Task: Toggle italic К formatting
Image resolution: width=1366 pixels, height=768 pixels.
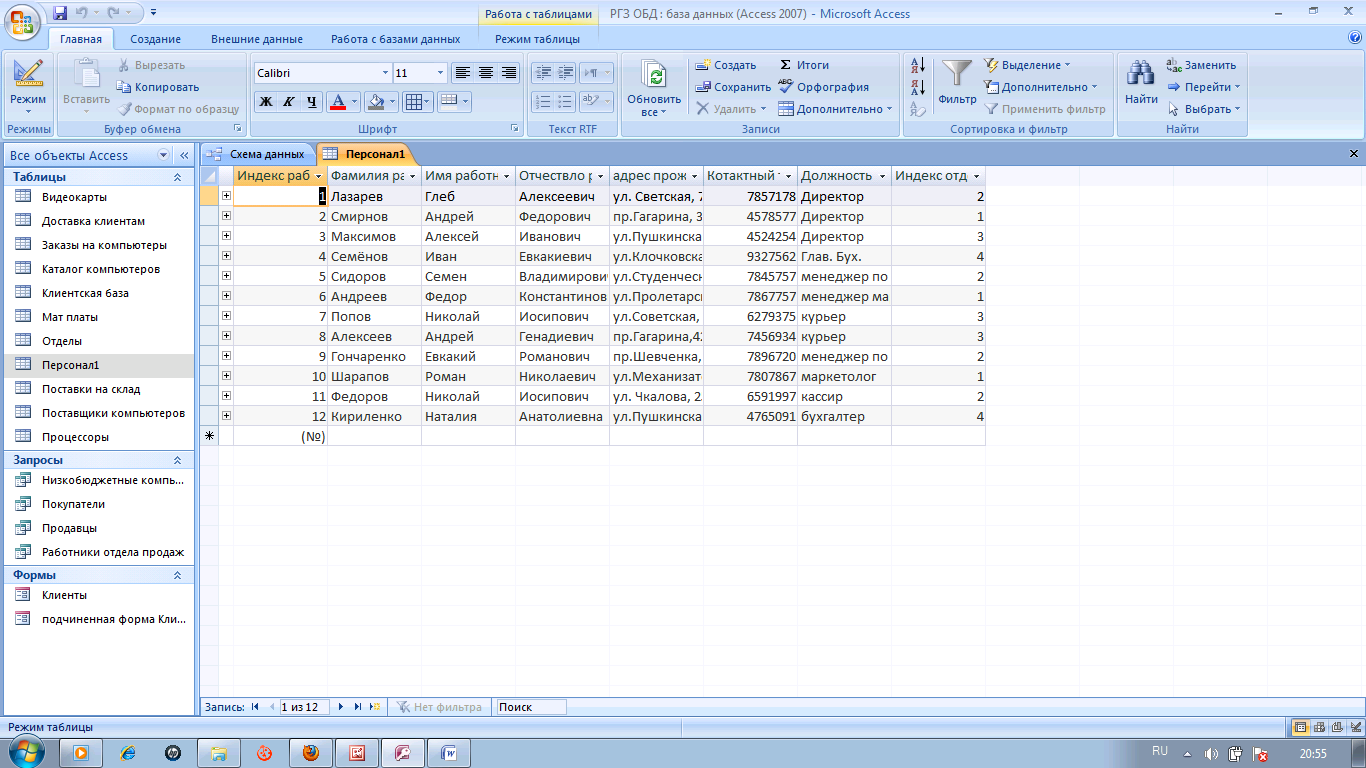Action: [288, 101]
